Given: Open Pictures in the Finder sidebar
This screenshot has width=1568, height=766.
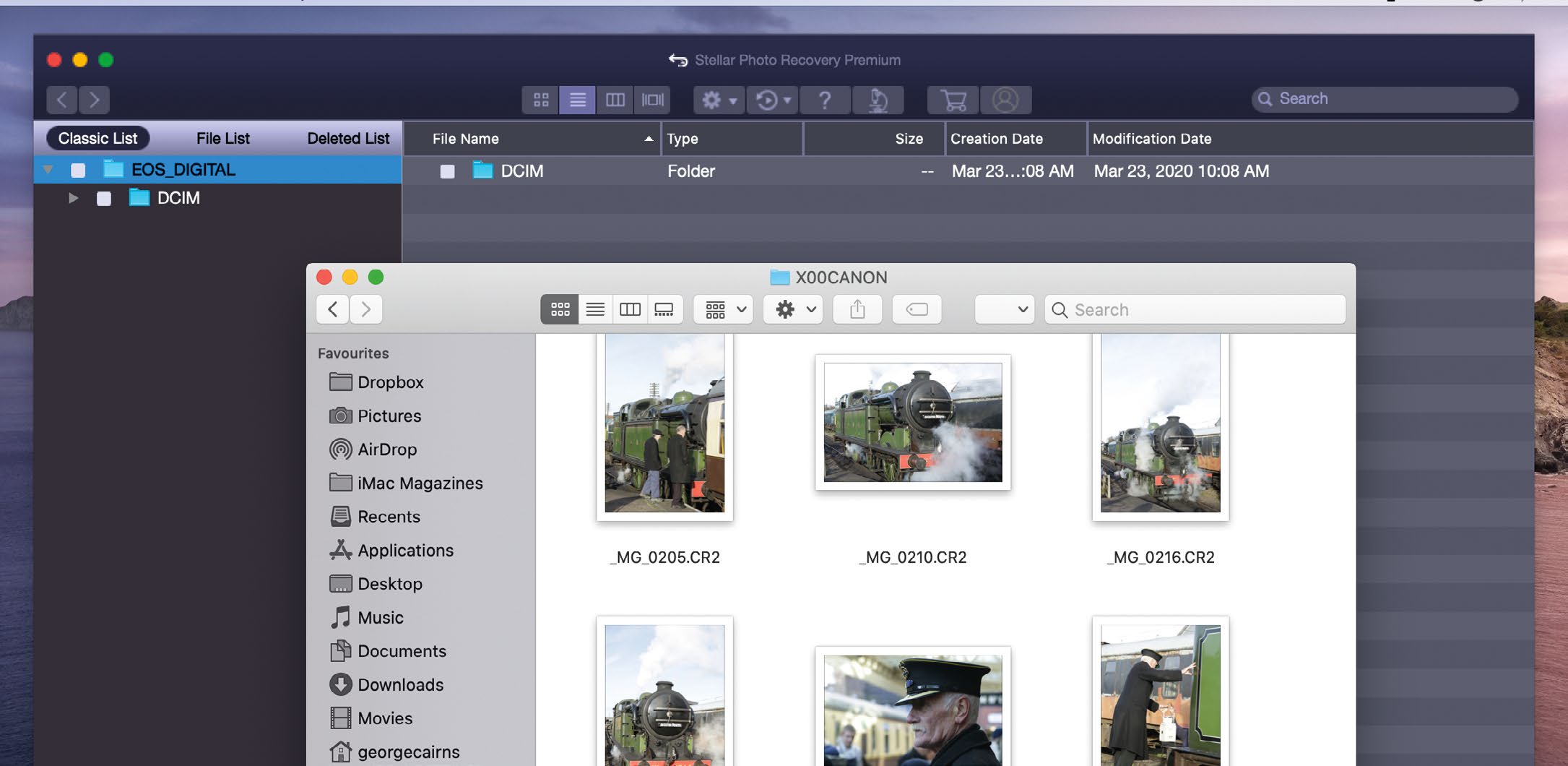Looking at the screenshot, I should point(375,416).
